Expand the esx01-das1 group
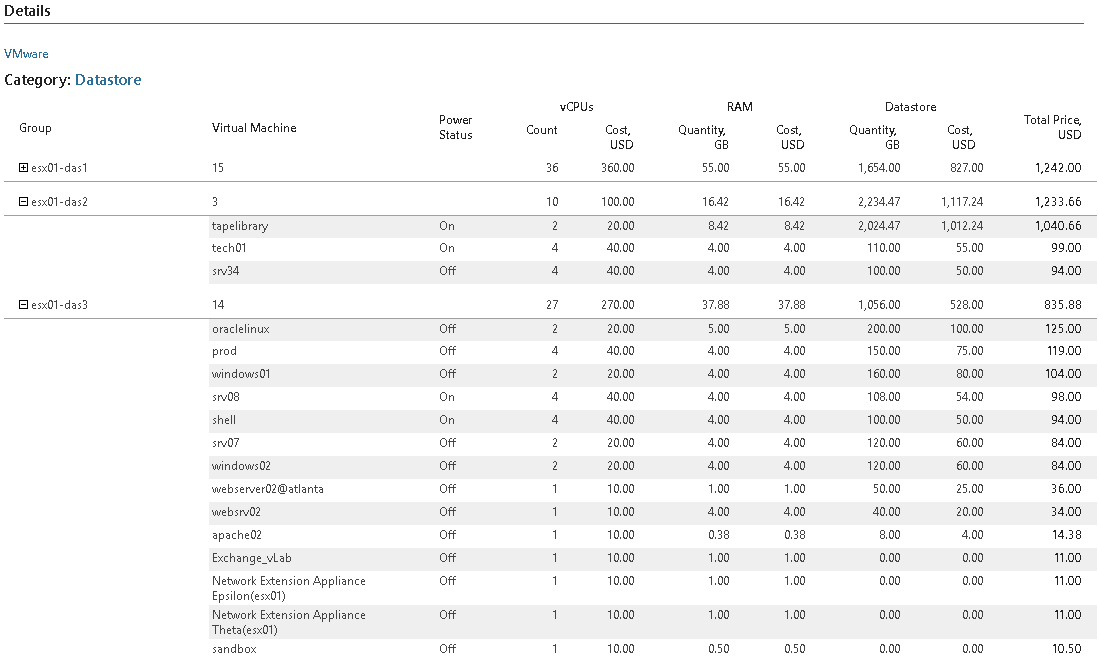Screen dimensions: 1099x666 [x=23, y=168]
